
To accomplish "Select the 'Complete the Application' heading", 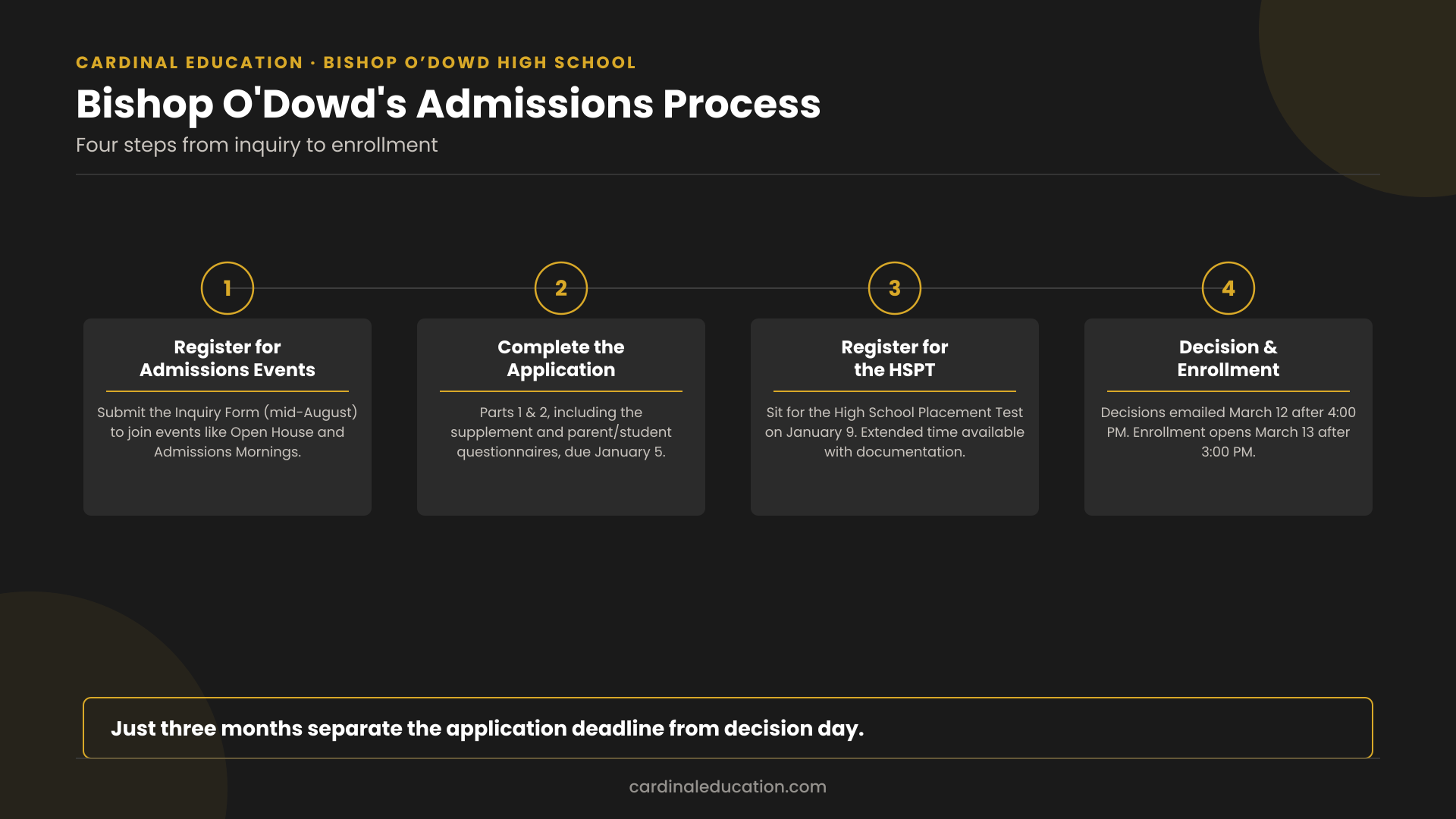I will point(561,358).
